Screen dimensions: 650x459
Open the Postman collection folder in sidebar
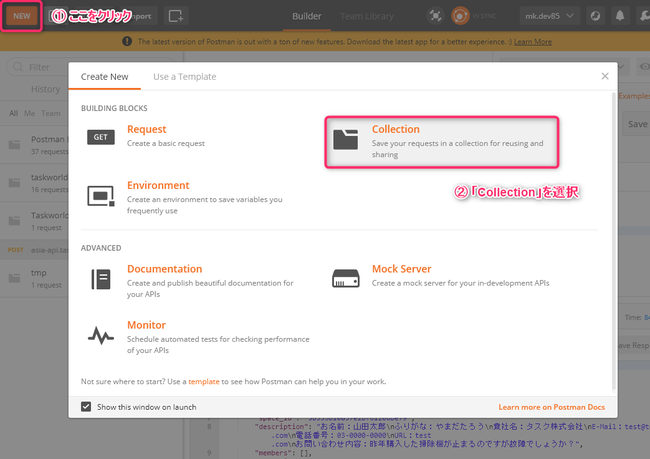click(34, 145)
